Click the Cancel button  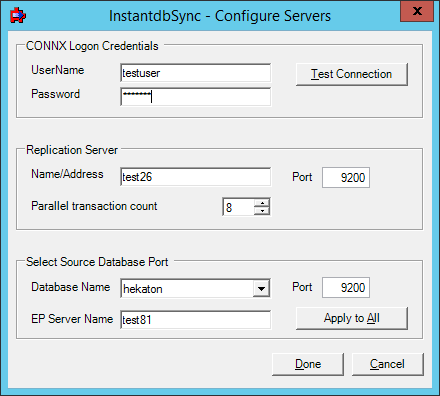(387, 364)
